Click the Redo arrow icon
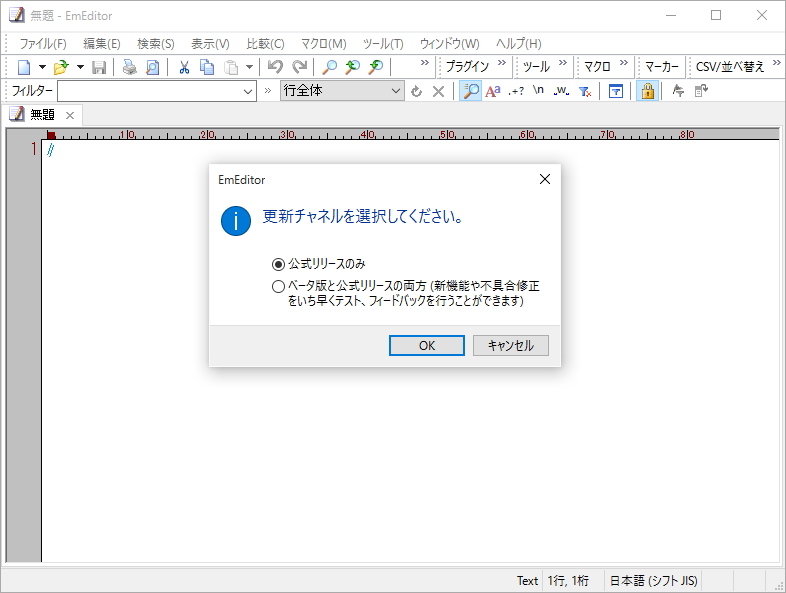786x593 pixels. tap(299, 67)
